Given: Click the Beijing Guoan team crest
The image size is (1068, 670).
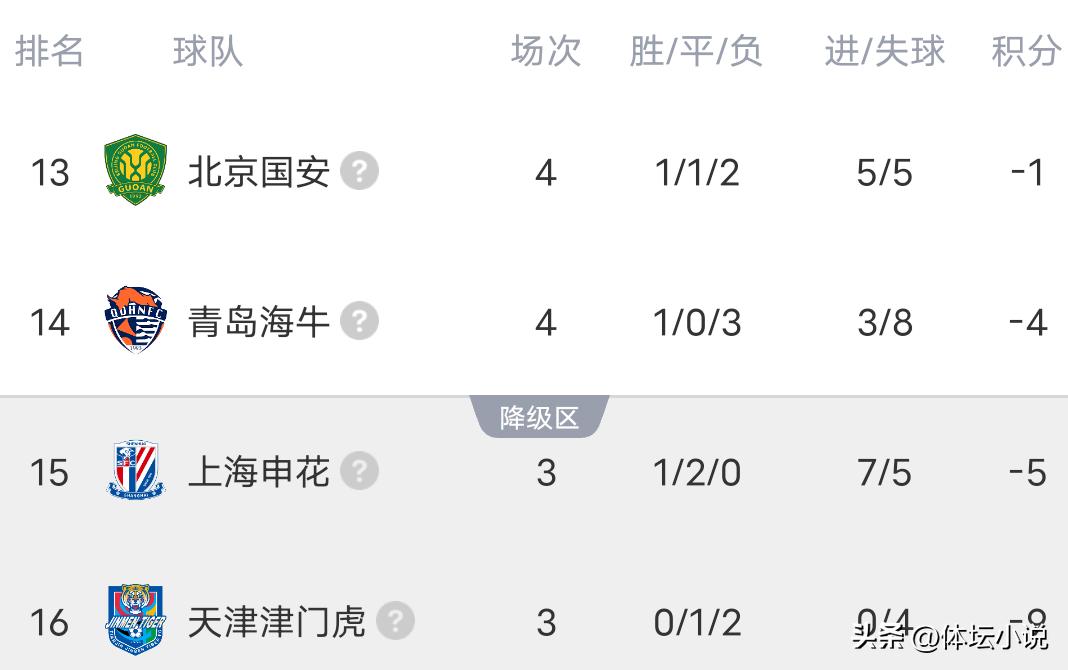Looking at the screenshot, I should (x=136, y=172).
